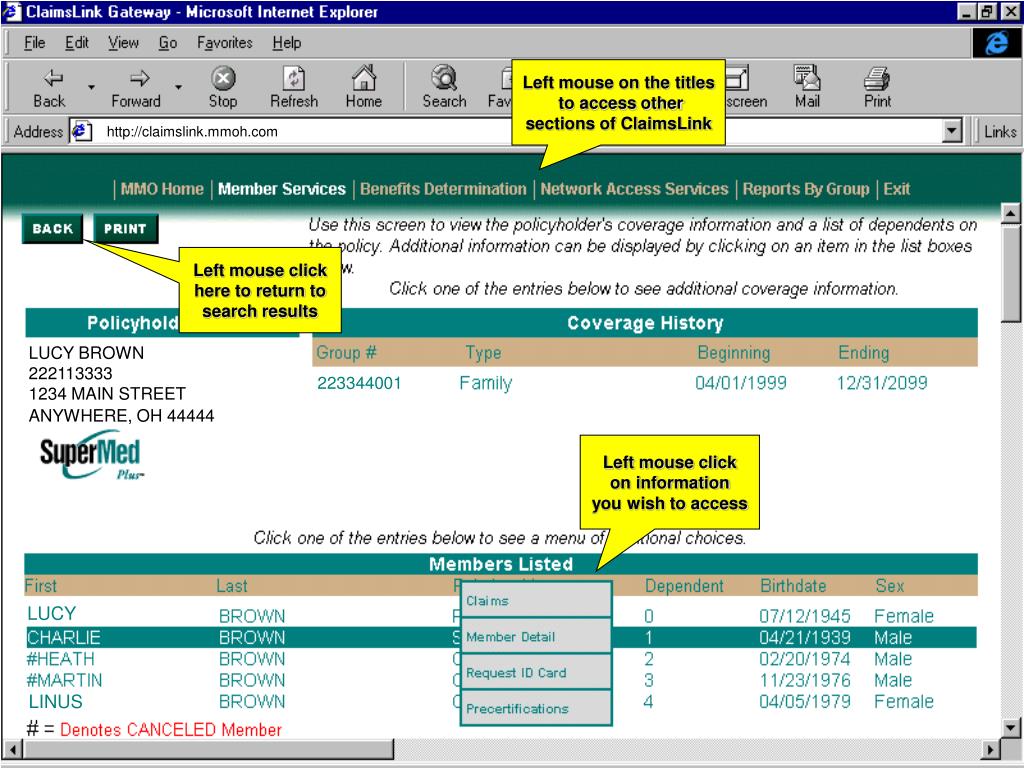Screen dimensions: 1024x768
Task: Click birthdate 07/12/1945
Action: pos(805,616)
